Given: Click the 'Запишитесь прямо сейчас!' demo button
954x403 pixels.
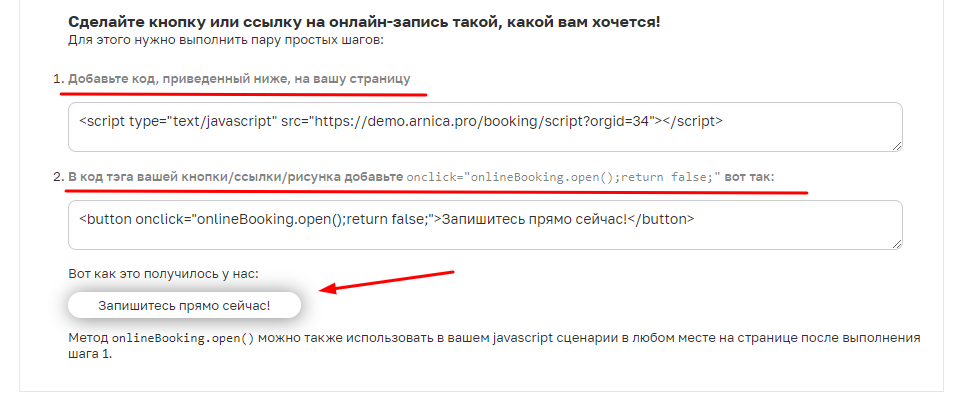Looking at the screenshot, I should [184, 306].
